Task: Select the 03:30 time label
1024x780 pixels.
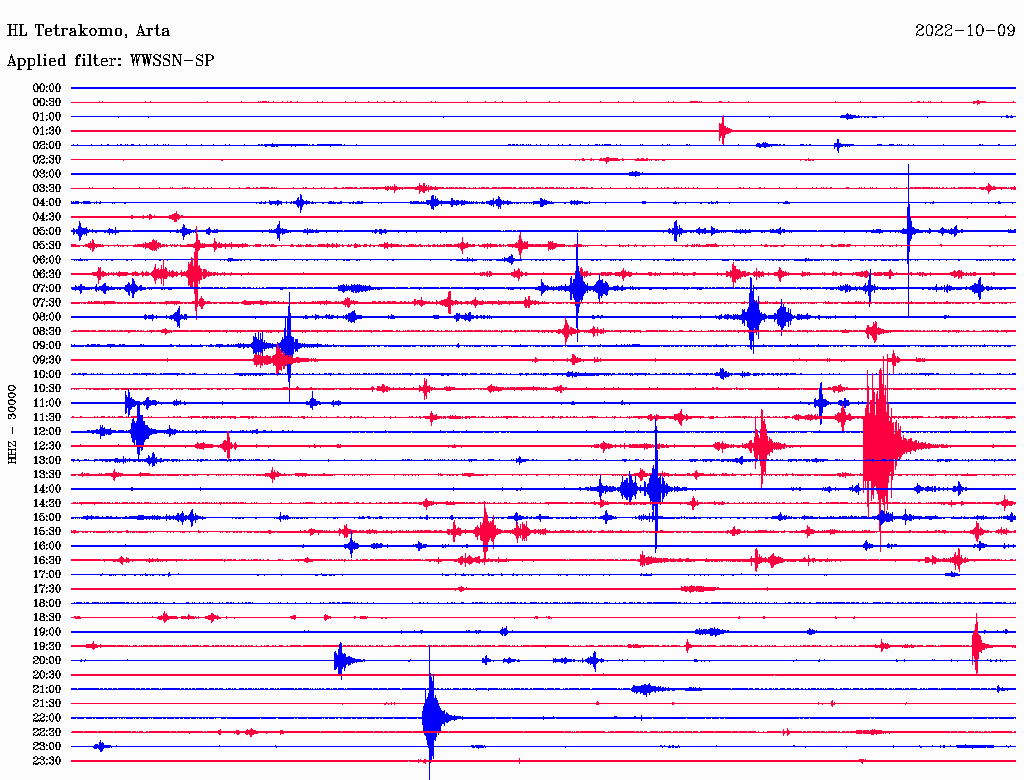Action: (47, 188)
